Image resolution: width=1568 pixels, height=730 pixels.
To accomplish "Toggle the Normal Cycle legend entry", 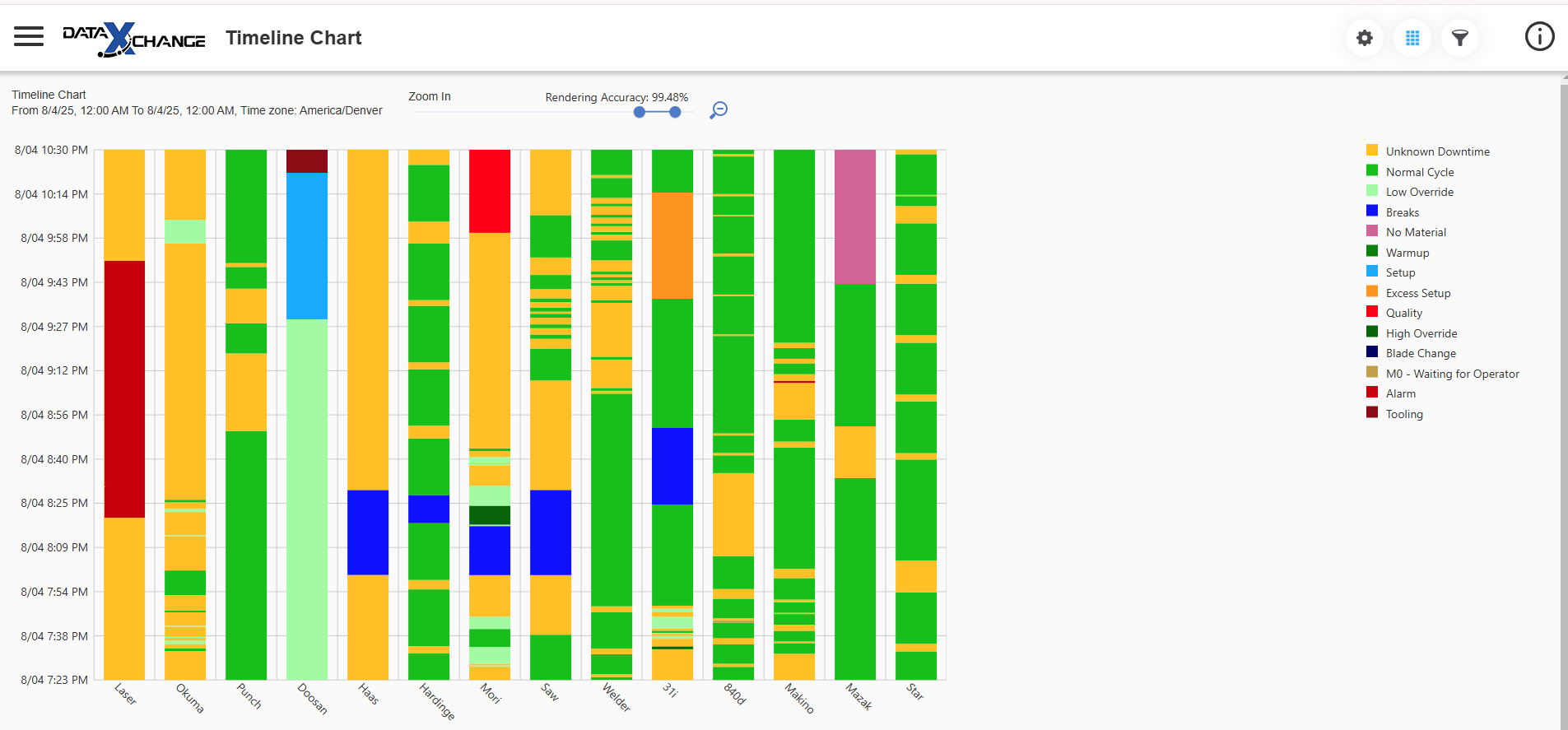I will click(1419, 172).
